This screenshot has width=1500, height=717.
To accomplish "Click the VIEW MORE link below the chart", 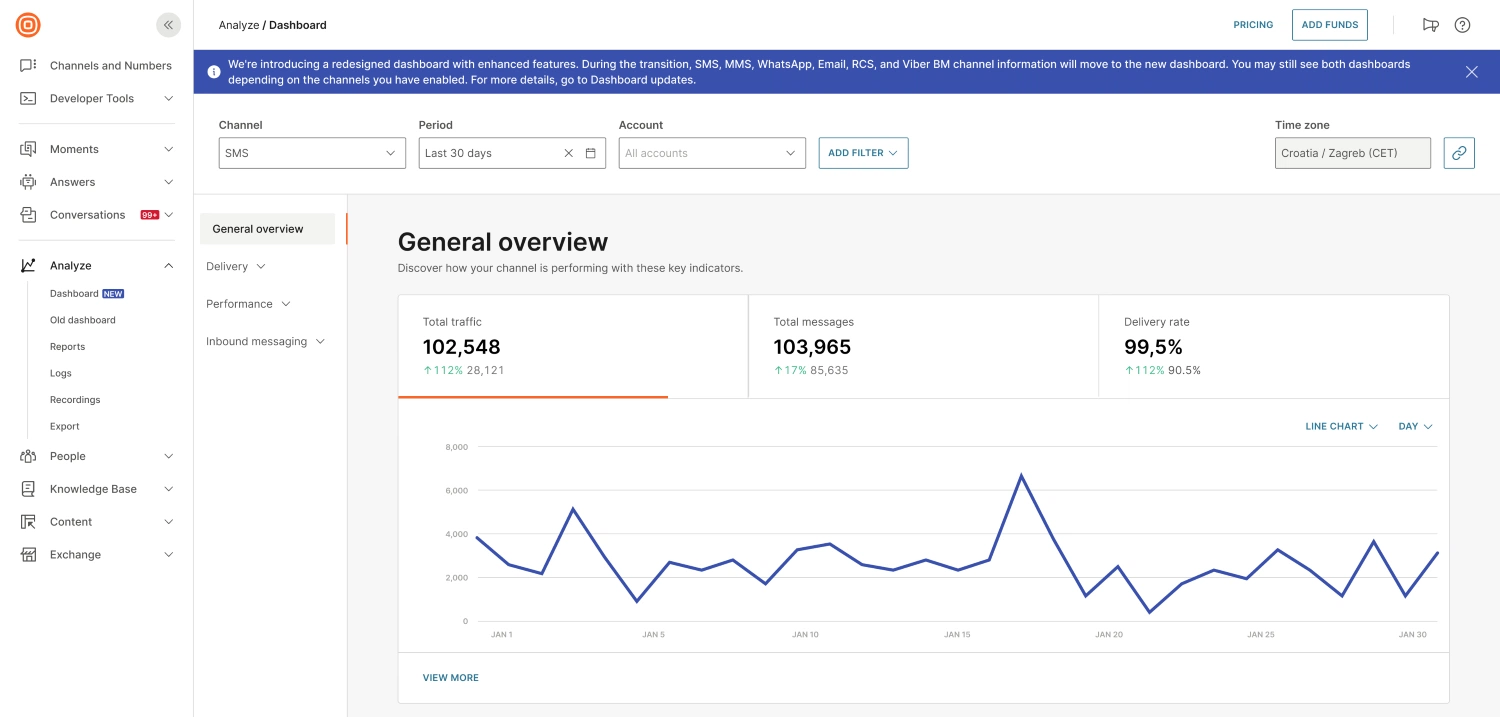I will pyautogui.click(x=450, y=677).
